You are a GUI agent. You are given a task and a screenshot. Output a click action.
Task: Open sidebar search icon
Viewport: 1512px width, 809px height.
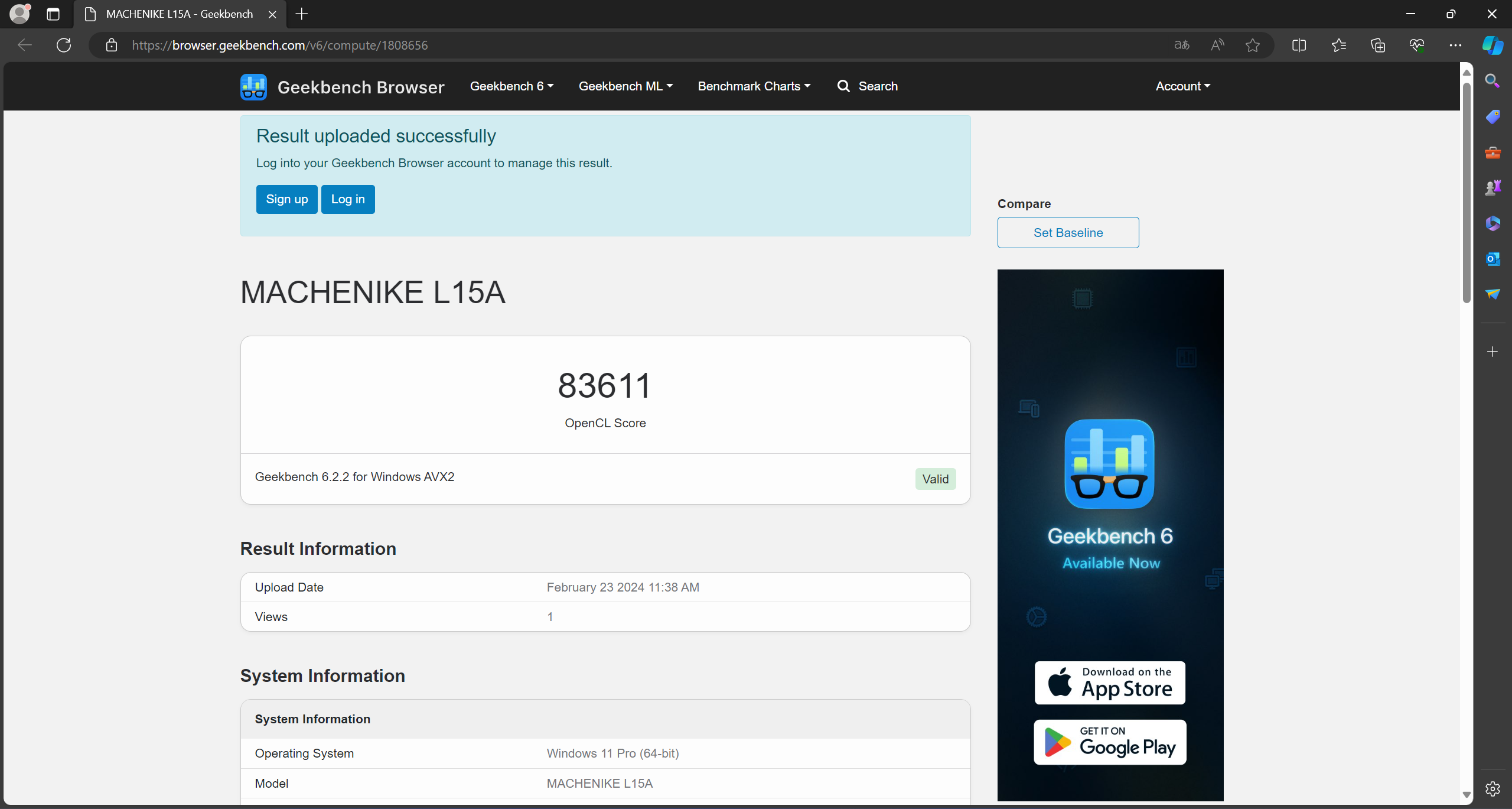tap(1493, 81)
